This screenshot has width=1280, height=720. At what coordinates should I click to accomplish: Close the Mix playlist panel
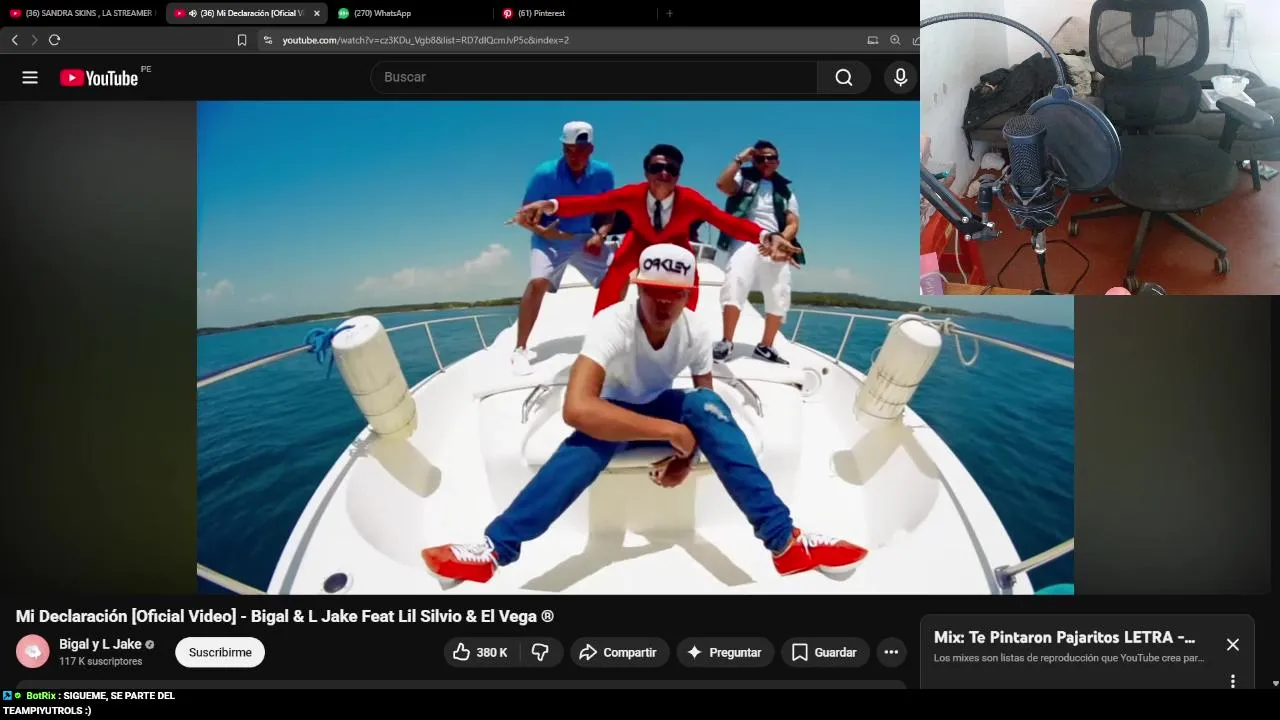coord(1232,645)
